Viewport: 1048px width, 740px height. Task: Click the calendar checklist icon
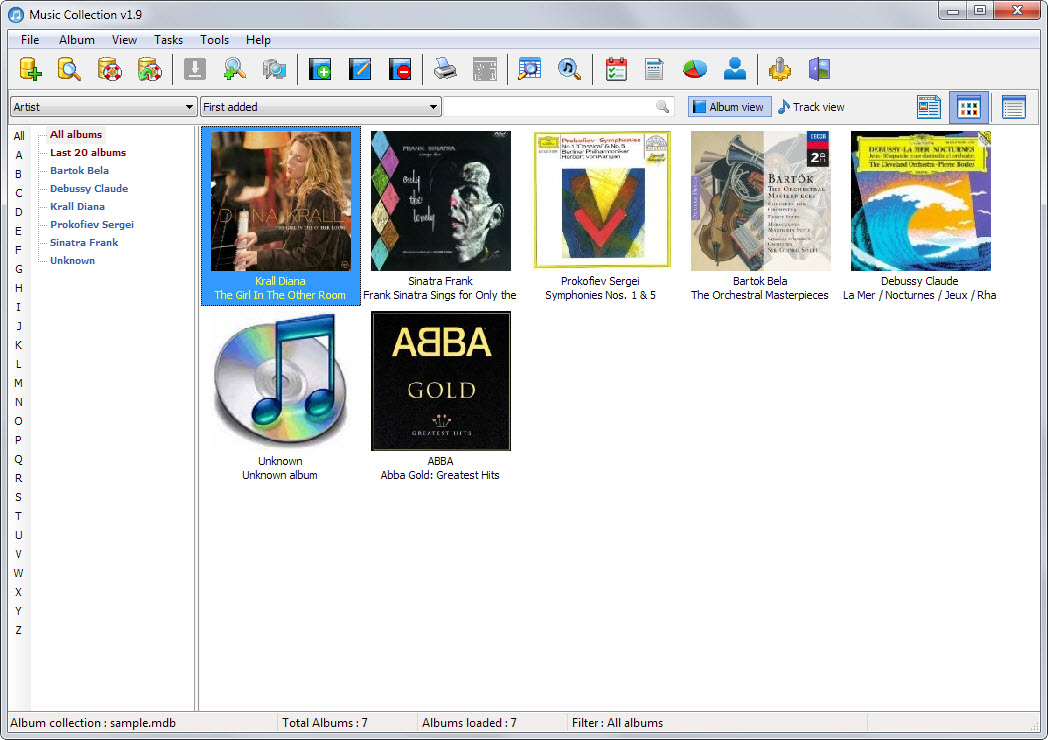[x=616, y=69]
